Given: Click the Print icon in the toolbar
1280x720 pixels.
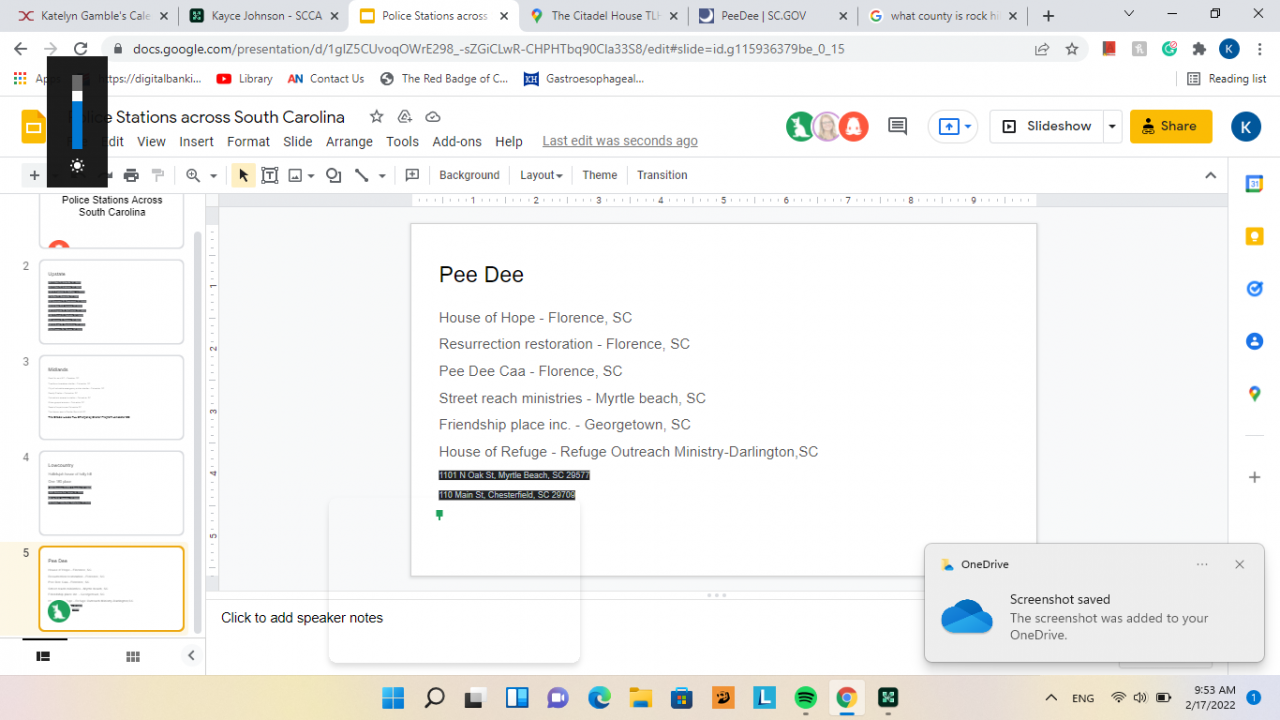Looking at the screenshot, I should tap(131, 175).
